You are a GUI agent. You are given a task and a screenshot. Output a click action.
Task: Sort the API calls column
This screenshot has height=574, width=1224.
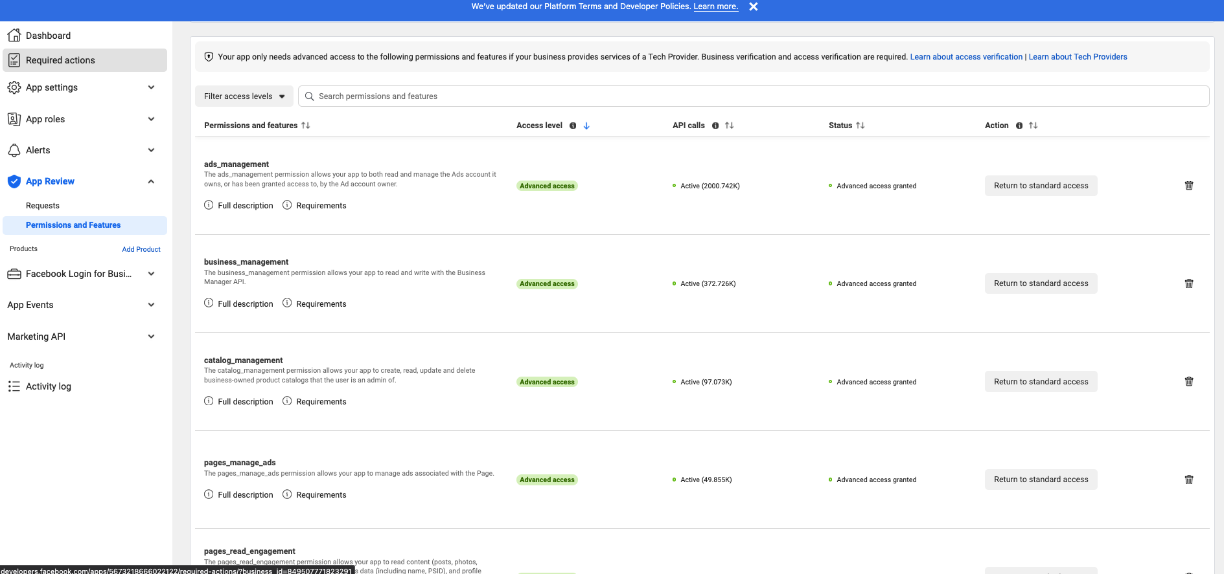tap(730, 126)
